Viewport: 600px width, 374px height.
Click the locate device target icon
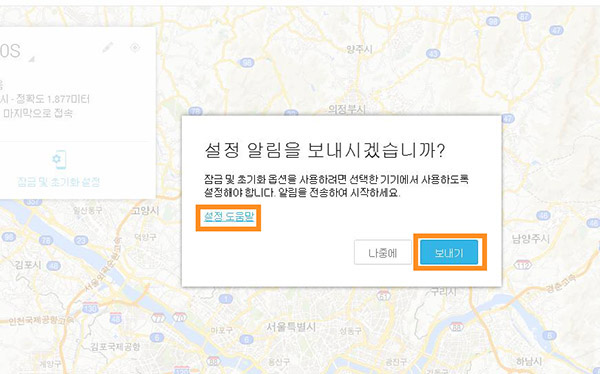tap(135, 48)
